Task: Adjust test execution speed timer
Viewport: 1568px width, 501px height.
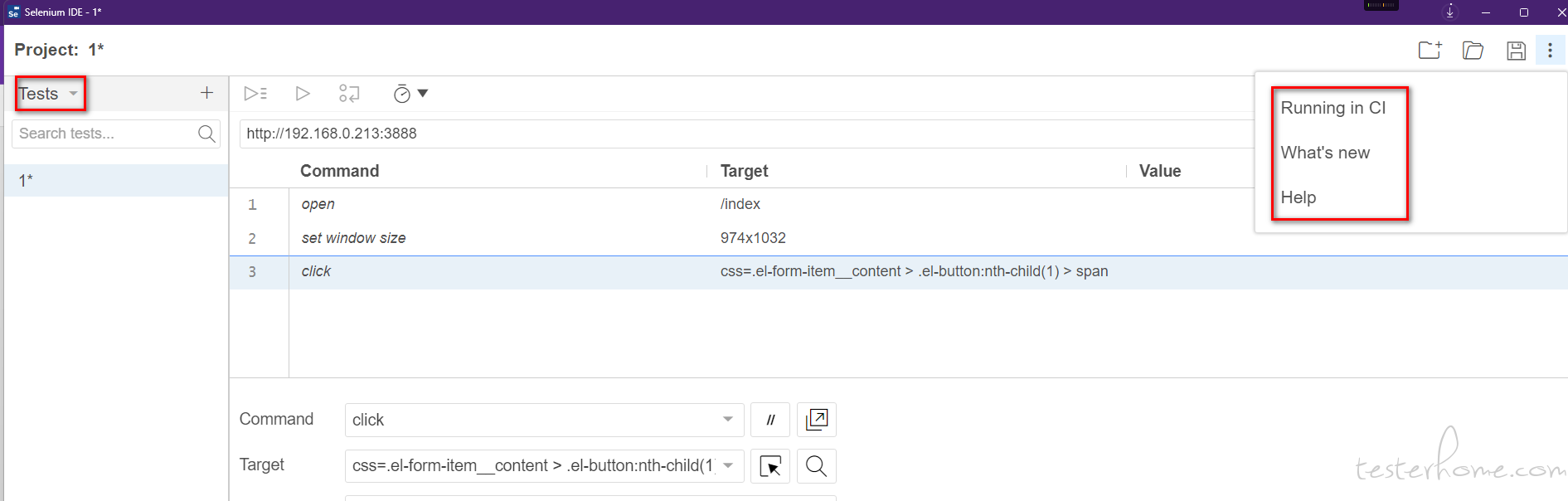Action: pos(410,94)
